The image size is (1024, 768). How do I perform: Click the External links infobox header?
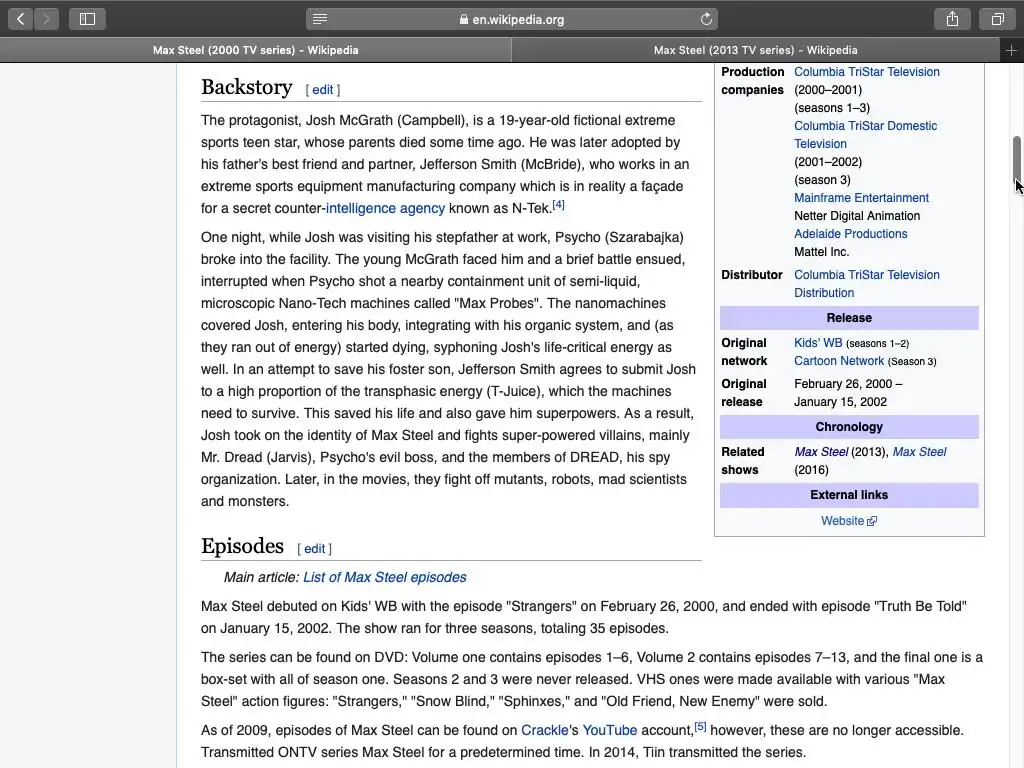[849, 495]
